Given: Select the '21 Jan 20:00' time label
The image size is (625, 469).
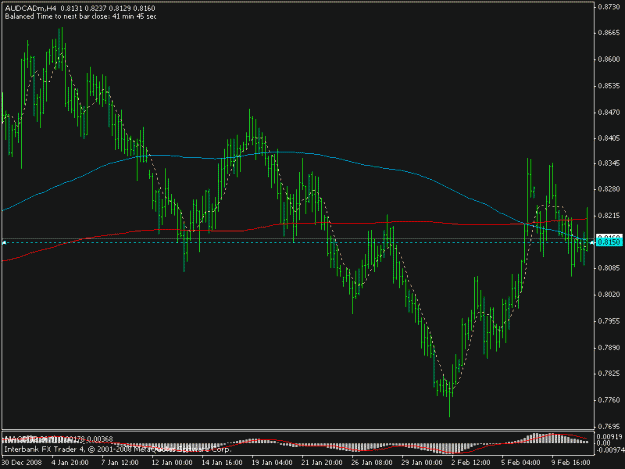Looking at the screenshot, I should pos(322,463).
